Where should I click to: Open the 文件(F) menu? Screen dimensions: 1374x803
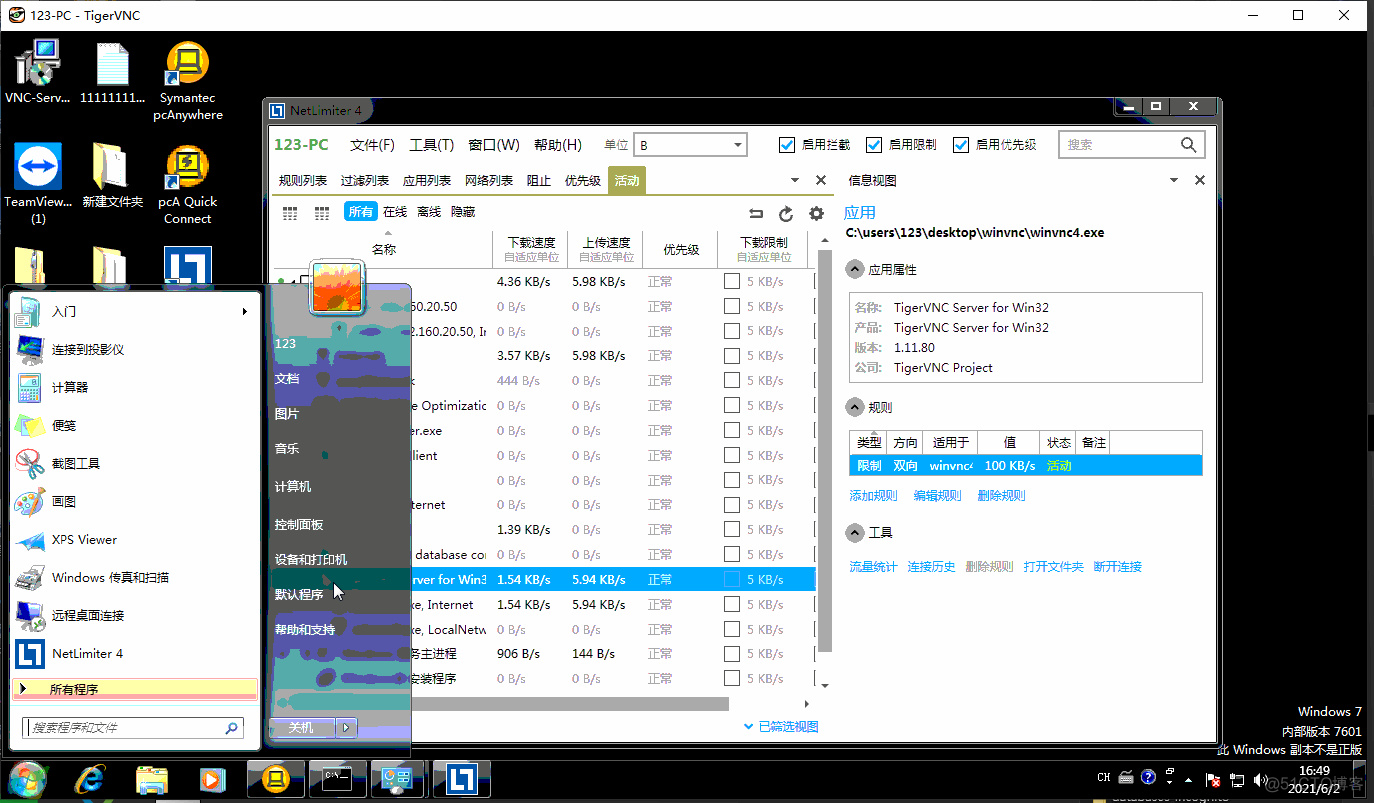click(x=372, y=145)
